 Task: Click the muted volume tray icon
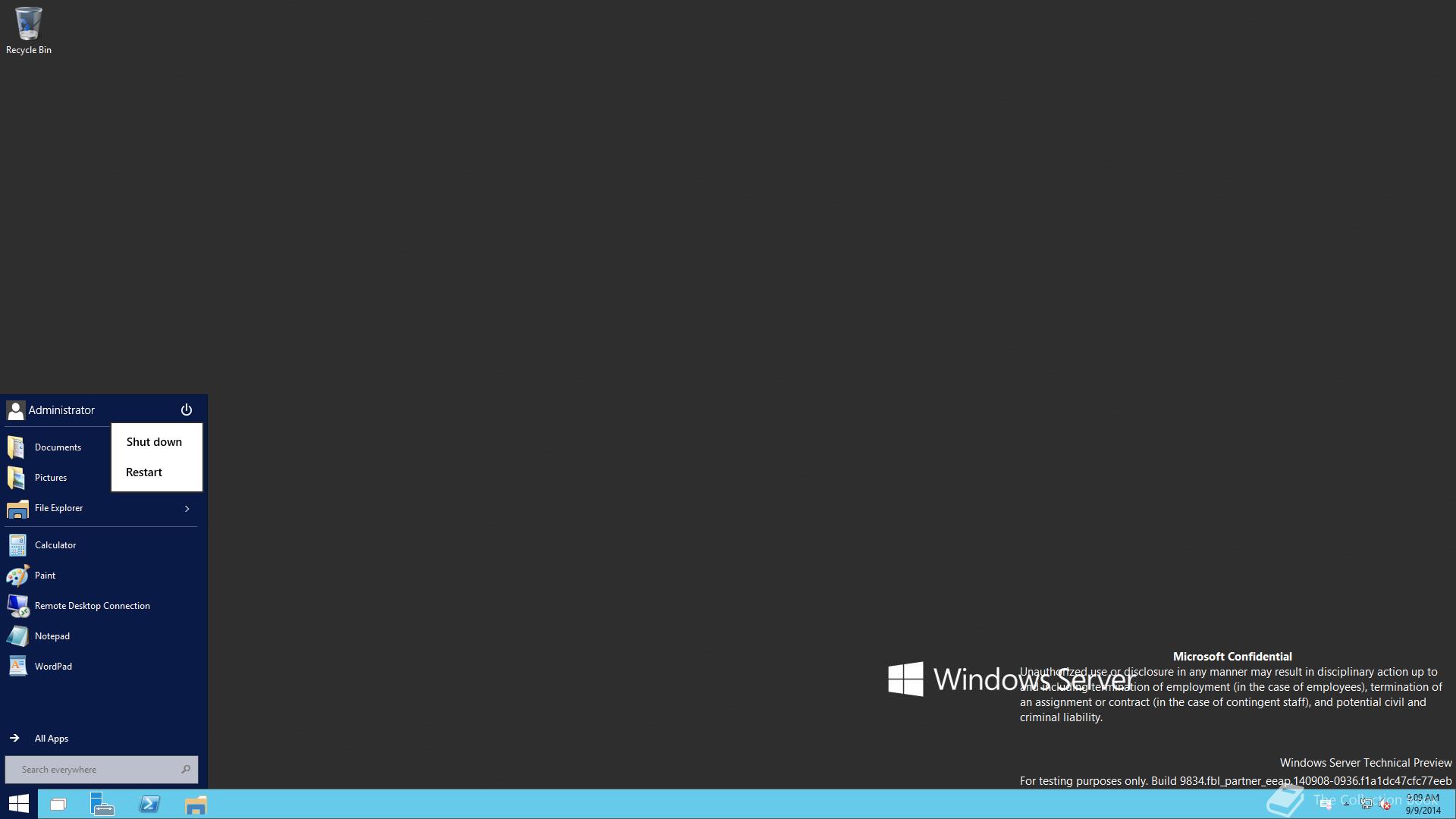1385,805
